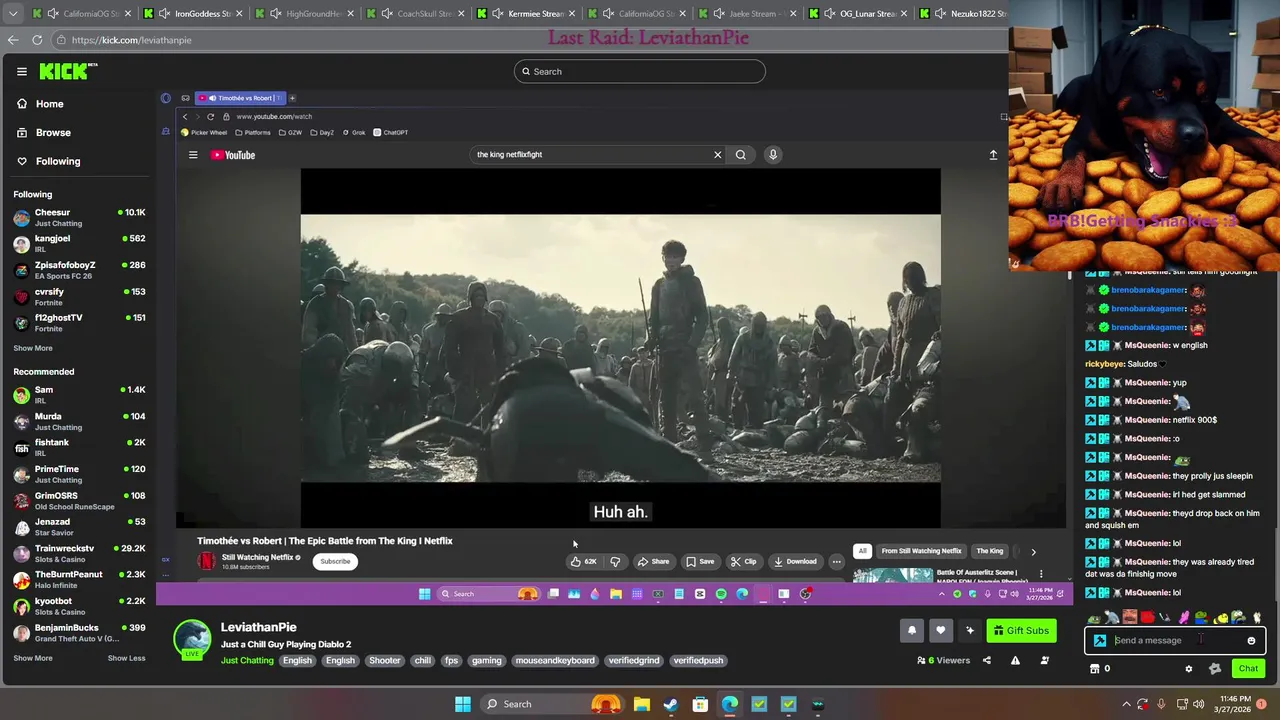Click the YouTube upload arrow icon
This screenshot has width=1280, height=720.
pyautogui.click(x=993, y=155)
